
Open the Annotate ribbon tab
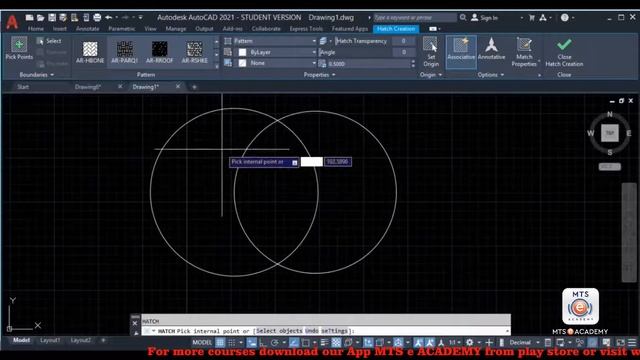(x=87, y=29)
